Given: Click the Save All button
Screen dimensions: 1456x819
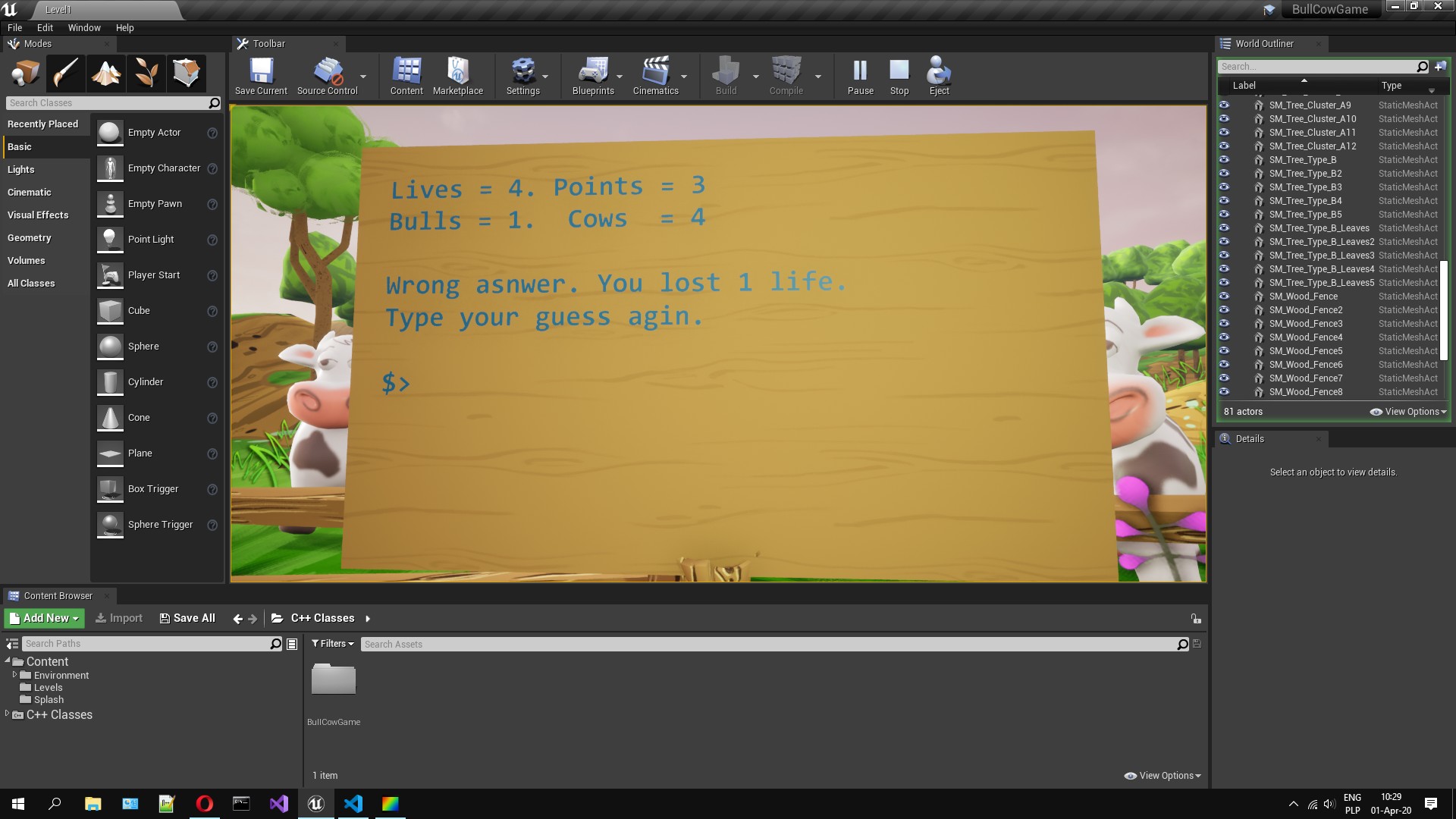Looking at the screenshot, I should pyautogui.click(x=187, y=617).
